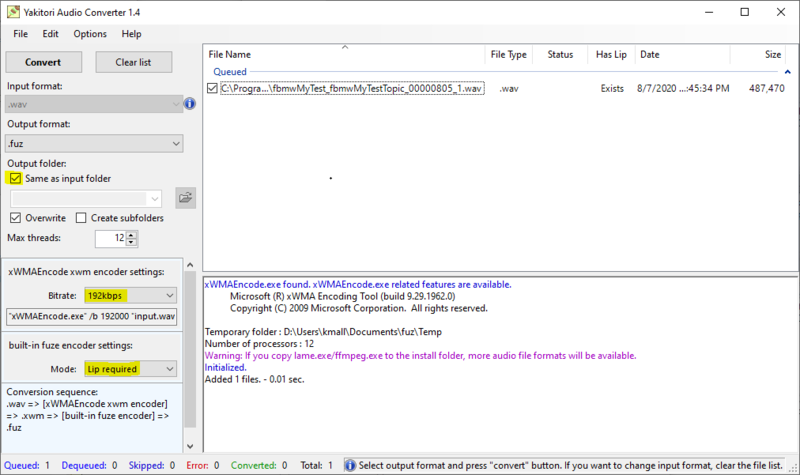This screenshot has height=475, width=800.
Task: Click the Temporary folder log line
Action: [x=323, y=332]
